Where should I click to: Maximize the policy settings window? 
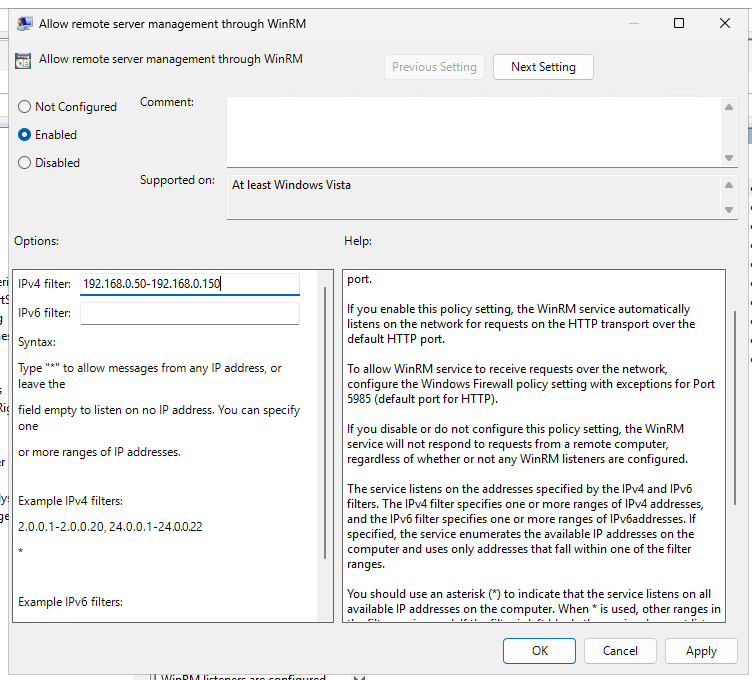(x=679, y=23)
